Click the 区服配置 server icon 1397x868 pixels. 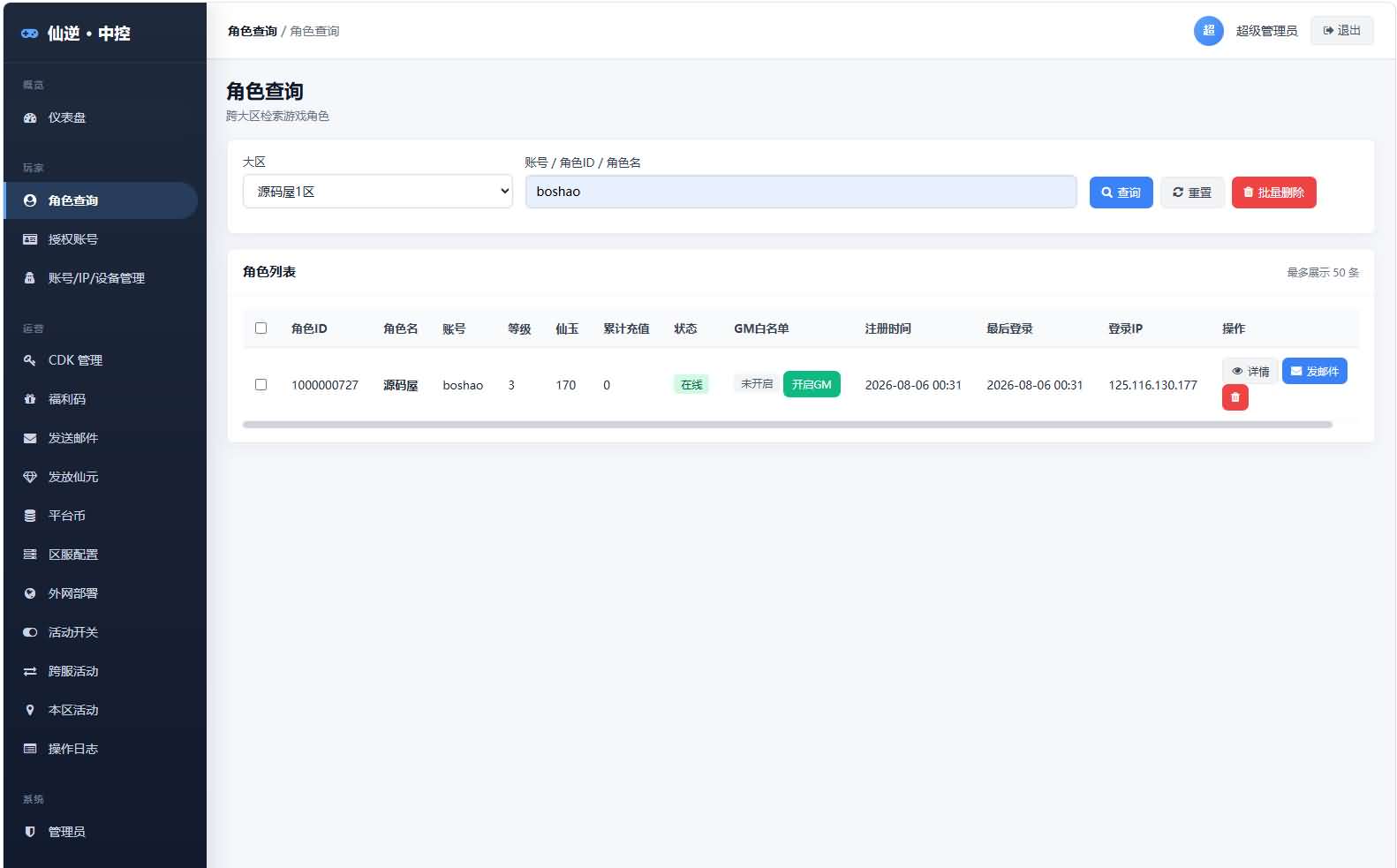pos(30,555)
